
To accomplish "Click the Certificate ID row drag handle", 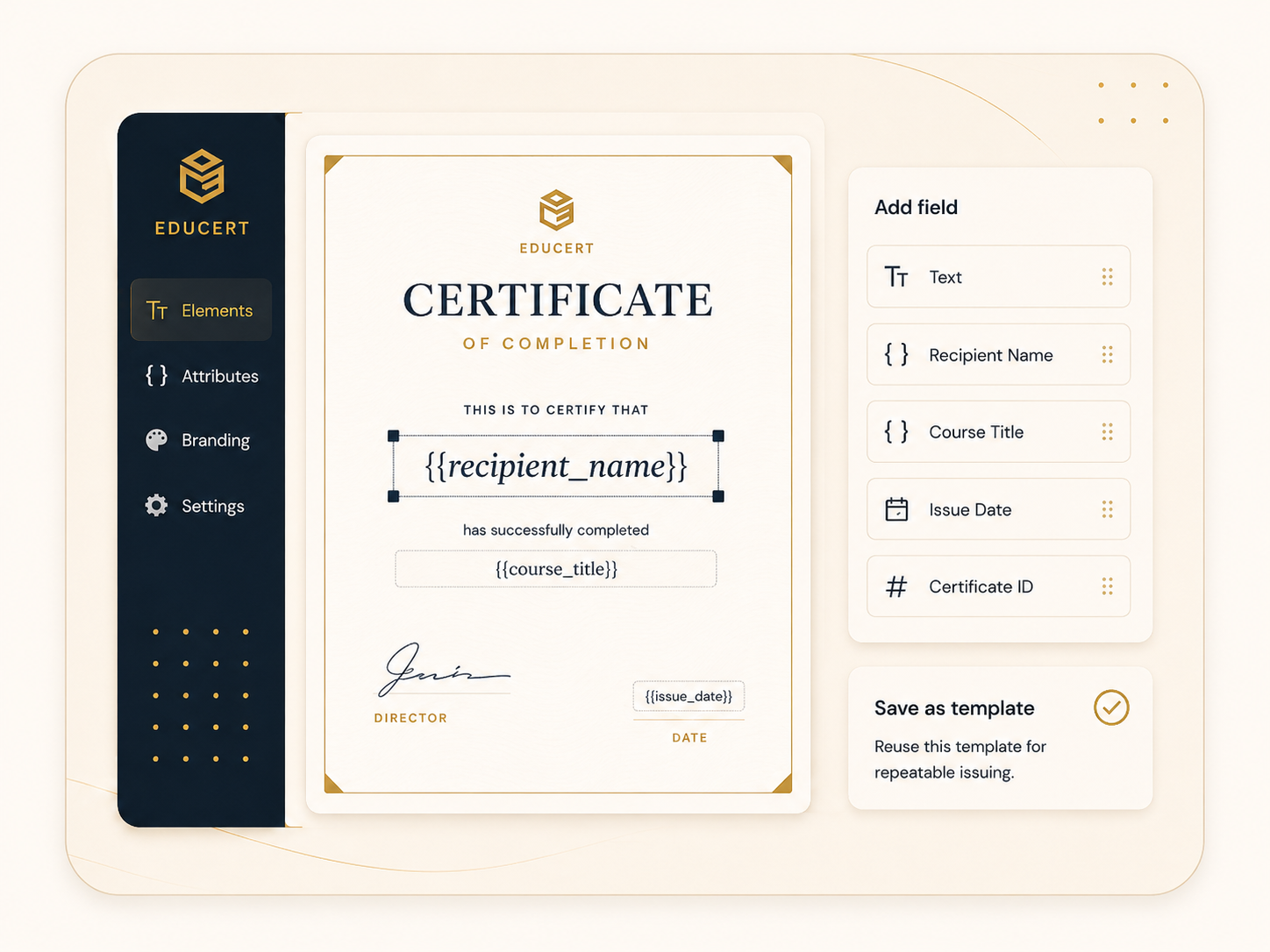I will coord(1107,586).
